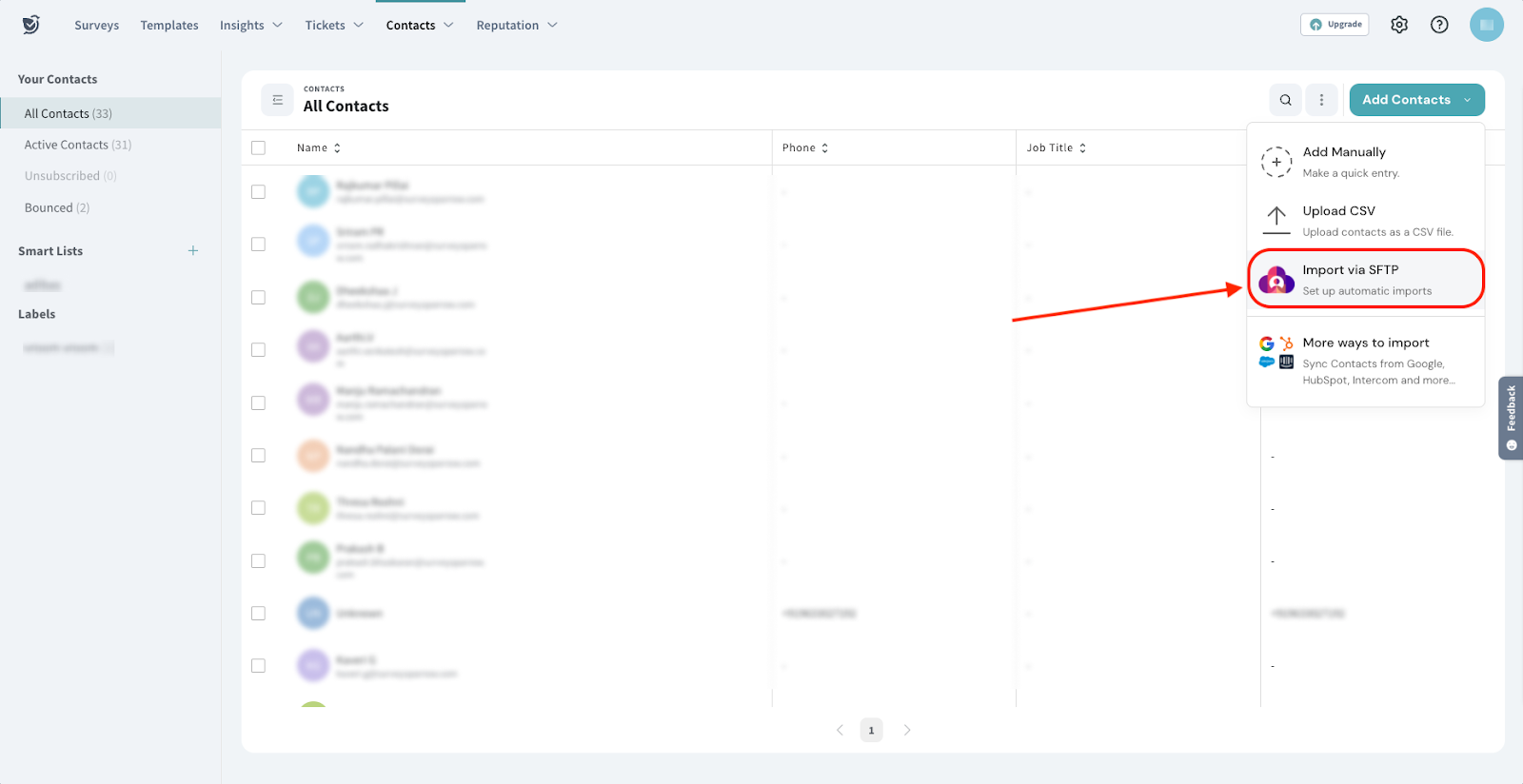This screenshot has height=784, width=1523.
Task: Choose Upload CSV from the menu
Action: [x=1365, y=220]
